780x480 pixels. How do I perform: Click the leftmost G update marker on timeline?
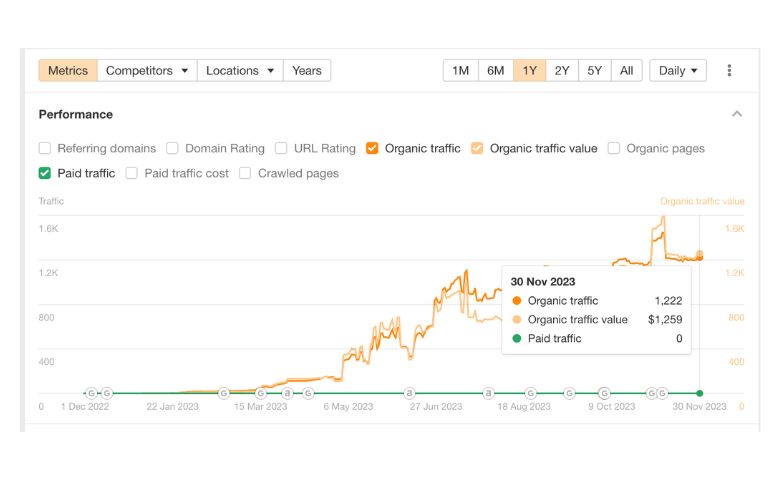click(91, 393)
